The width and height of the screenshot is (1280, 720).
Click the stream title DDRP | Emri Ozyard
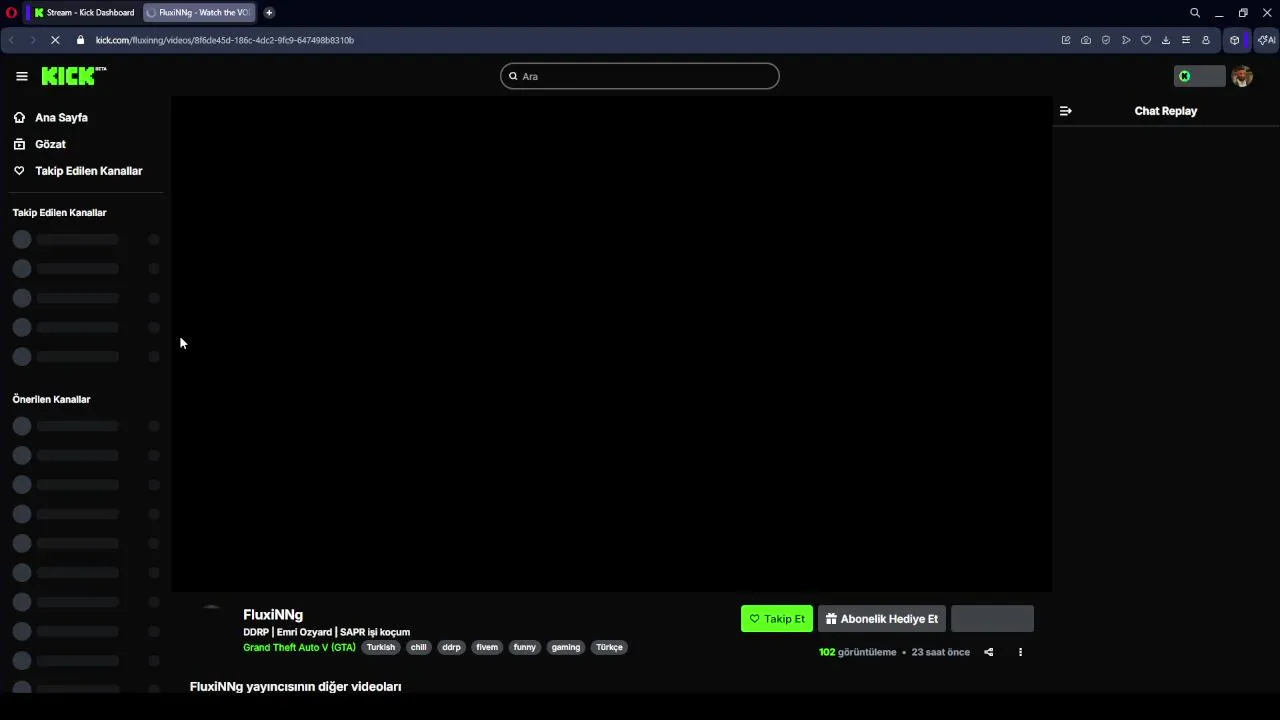click(x=327, y=632)
